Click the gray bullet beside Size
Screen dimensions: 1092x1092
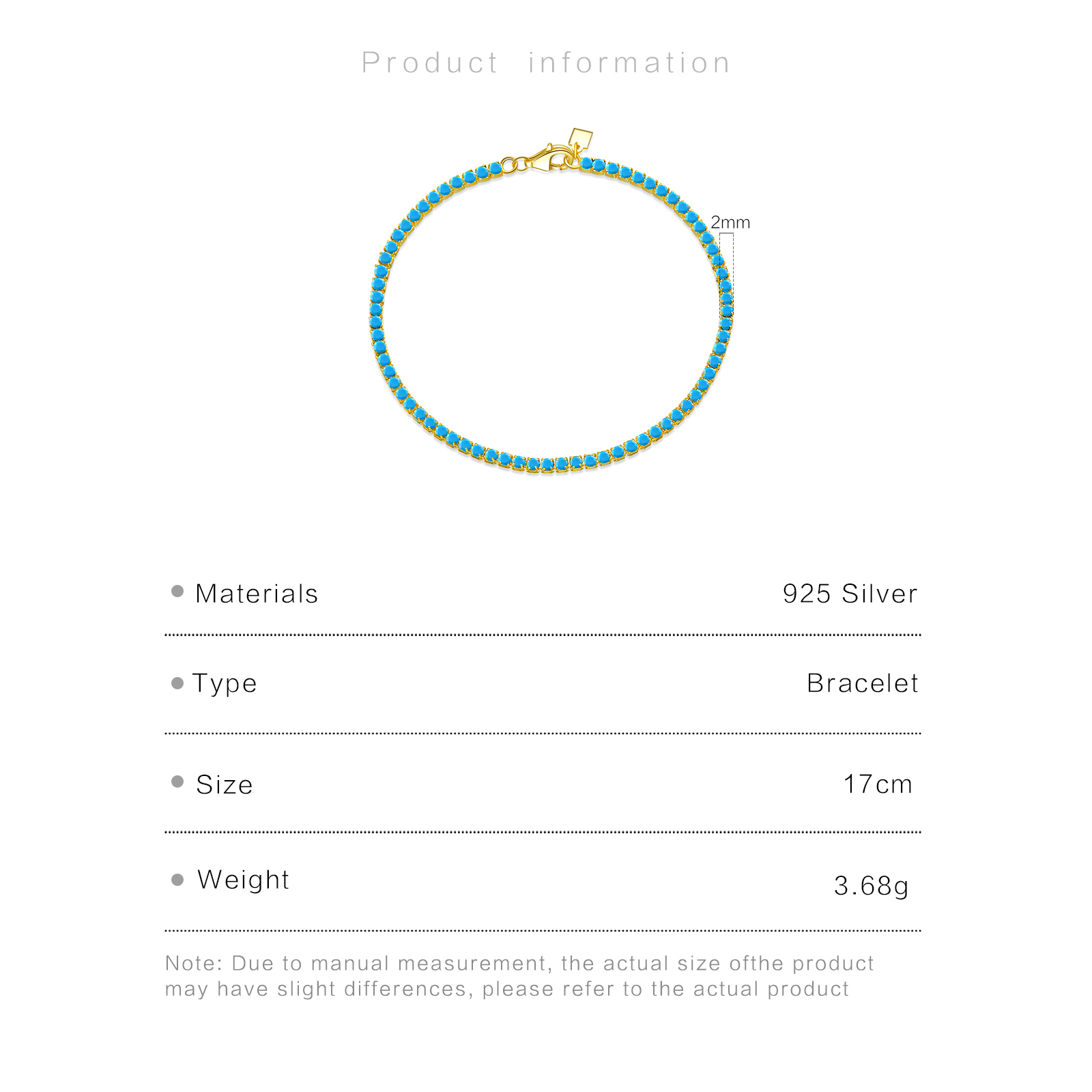click(x=177, y=782)
